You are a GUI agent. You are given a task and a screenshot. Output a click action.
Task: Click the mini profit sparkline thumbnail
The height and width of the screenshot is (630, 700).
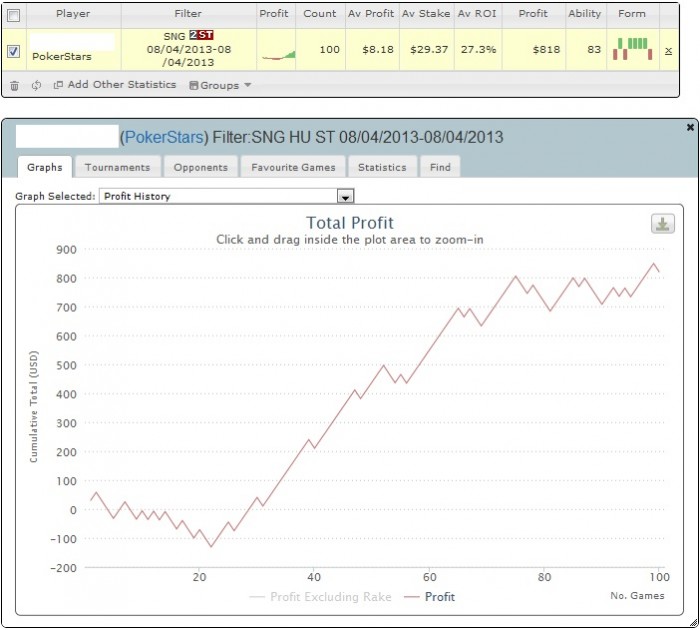(x=279, y=55)
